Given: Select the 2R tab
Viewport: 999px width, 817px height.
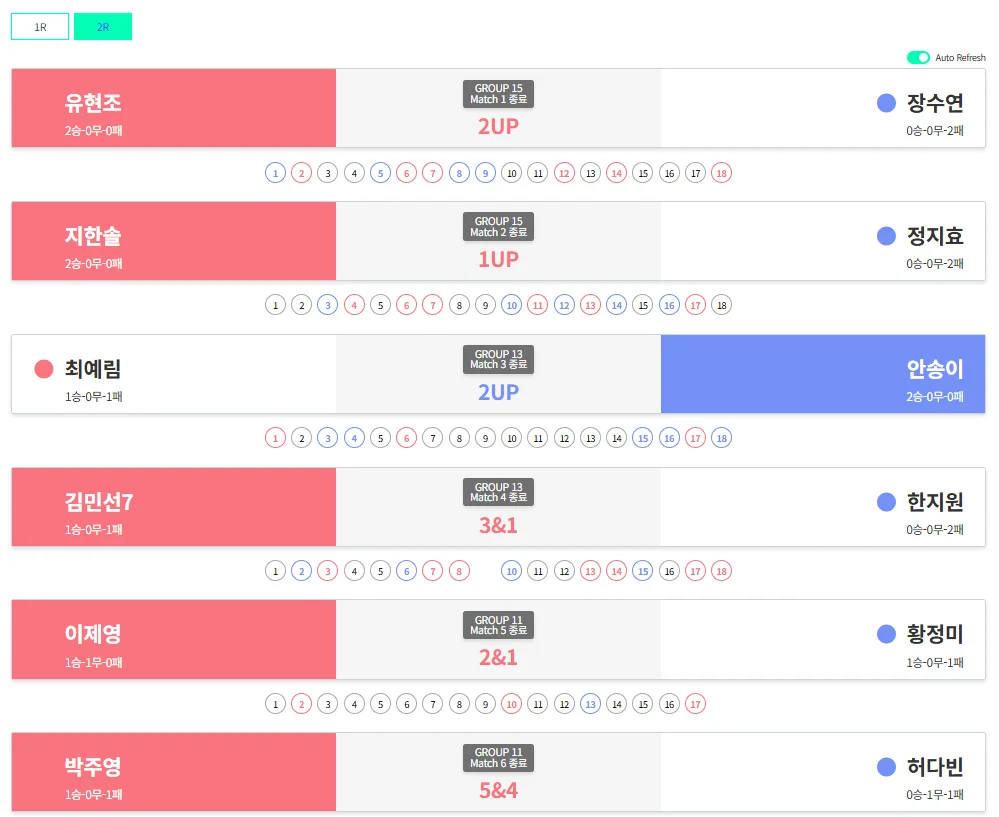Looking at the screenshot, I should (103, 27).
